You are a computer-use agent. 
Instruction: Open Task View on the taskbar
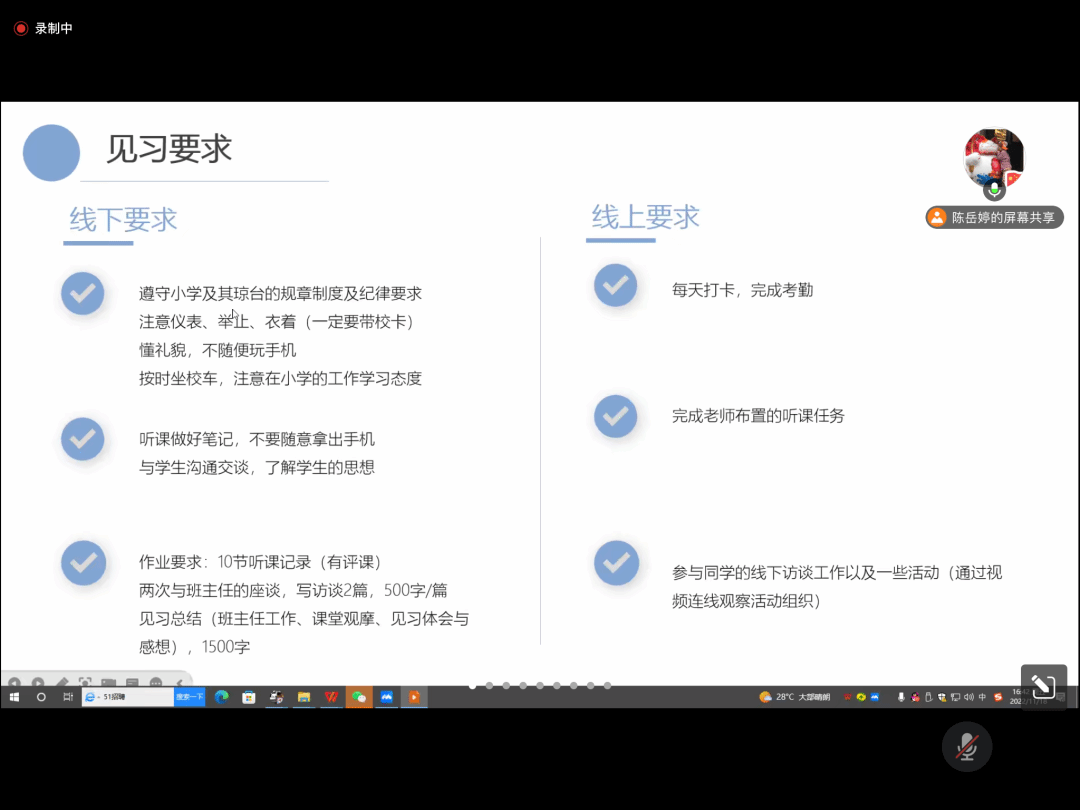[x=67, y=697]
